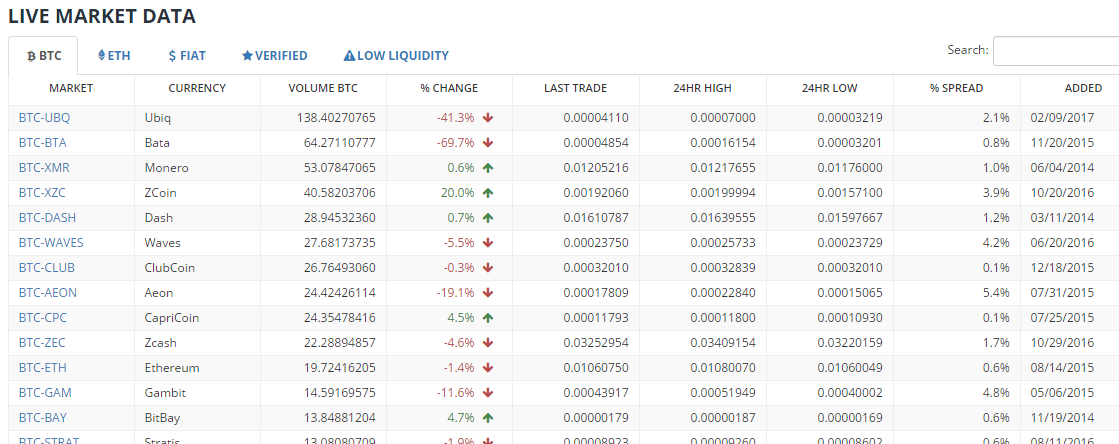The image size is (1119, 444).
Task: Sort by 24HR HIGH column header
Action: click(x=702, y=89)
